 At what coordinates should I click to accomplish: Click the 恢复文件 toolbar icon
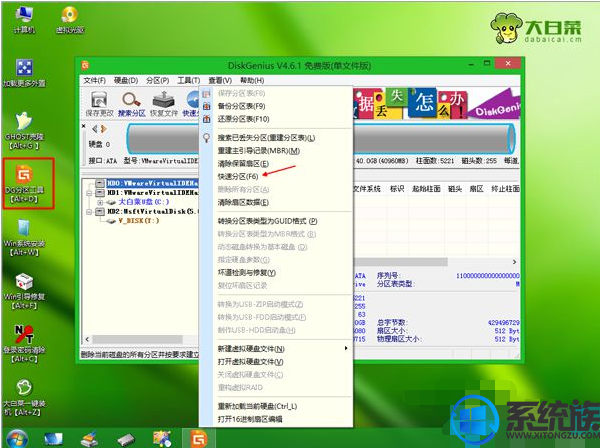point(164,104)
